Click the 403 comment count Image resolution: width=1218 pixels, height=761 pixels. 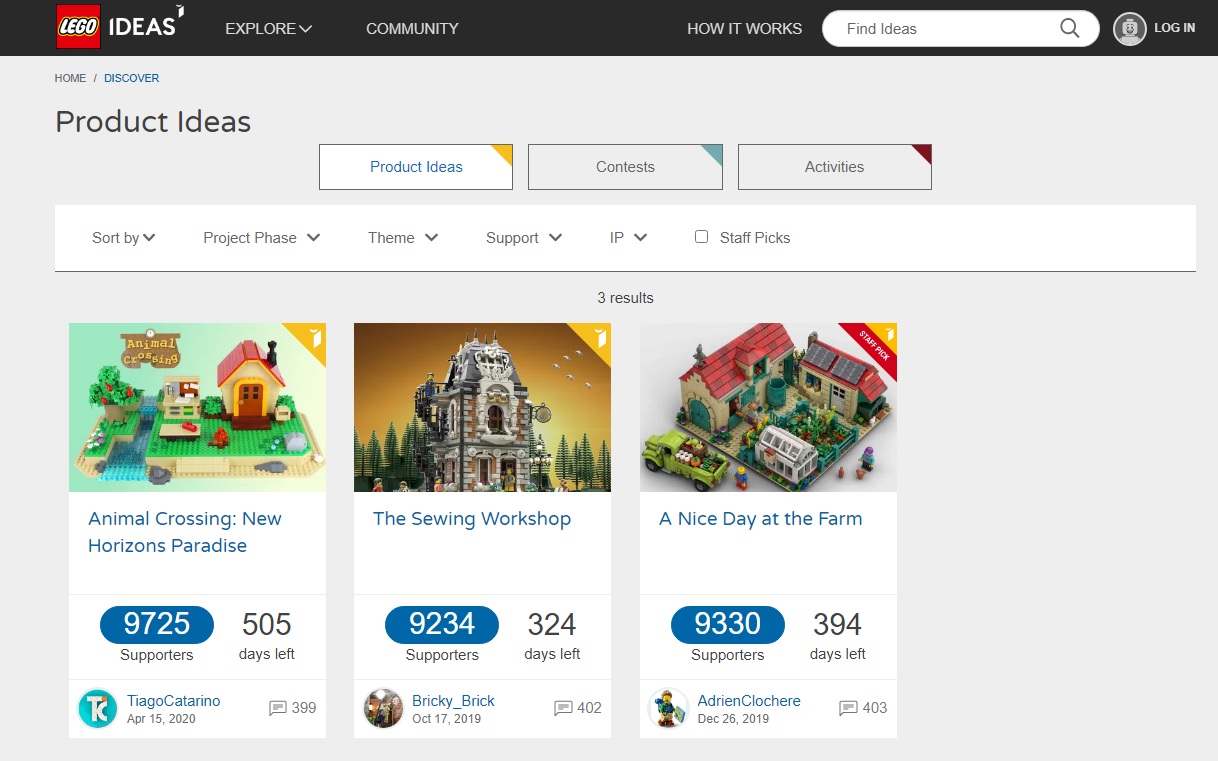[875, 708]
